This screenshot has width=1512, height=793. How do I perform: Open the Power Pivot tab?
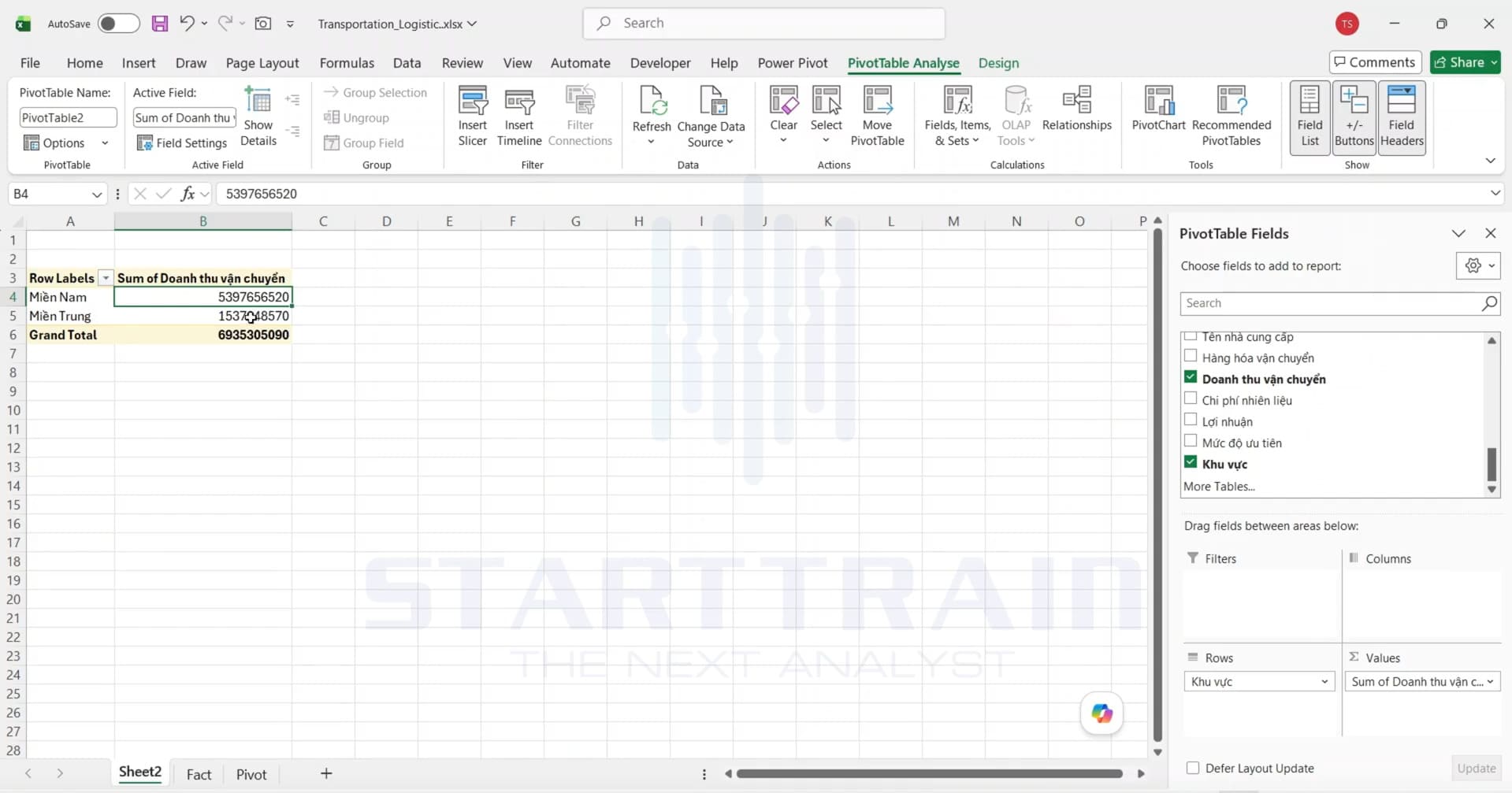click(792, 63)
